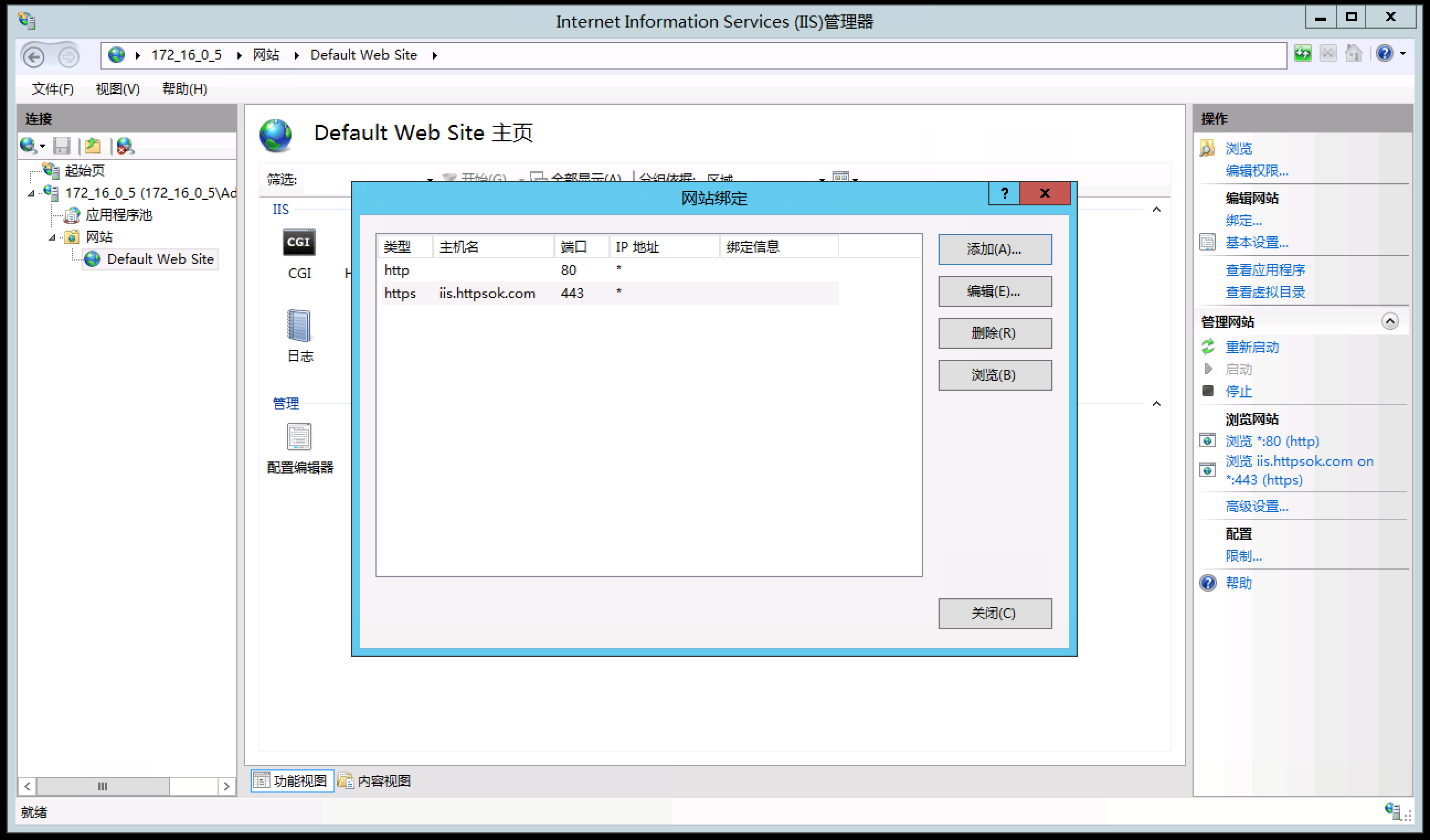Open the 配置编辑器 configuration editor icon
Image resolution: width=1430 pixels, height=840 pixels.
[x=299, y=437]
